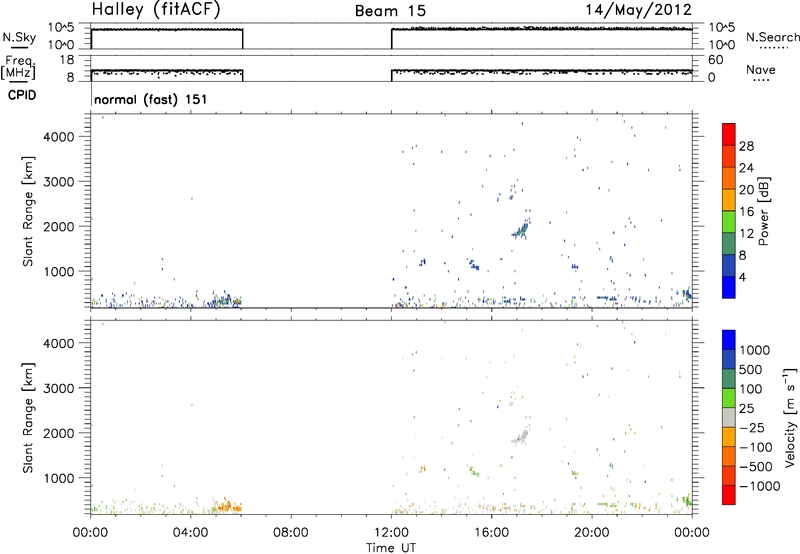
Task: Select the "3000" tick of the power panel
Action: pyautogui.click(x=59, y=182)
